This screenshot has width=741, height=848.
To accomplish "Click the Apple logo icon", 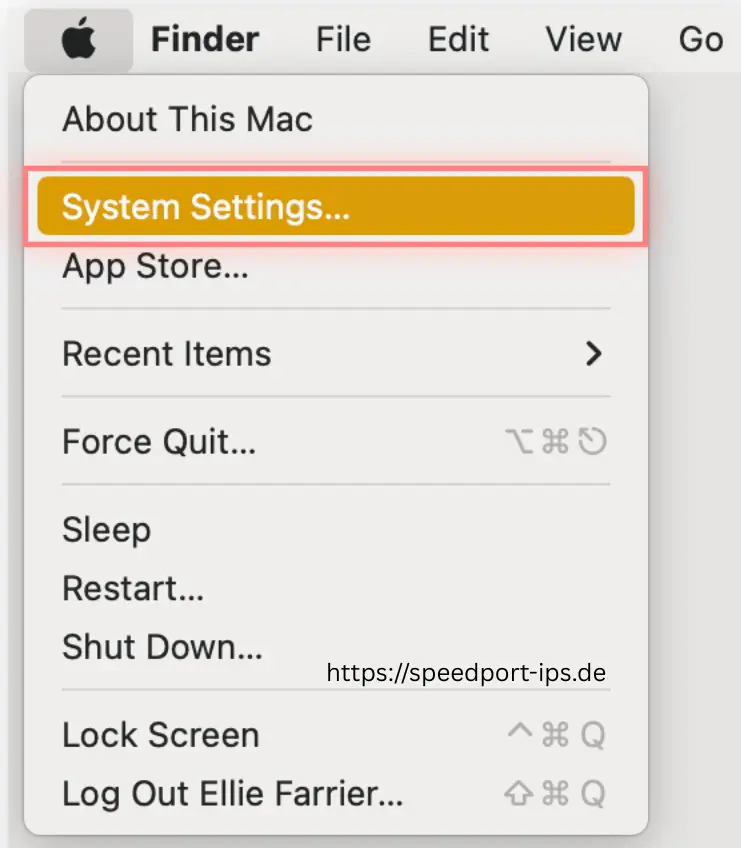I will (x=78, y=39).
